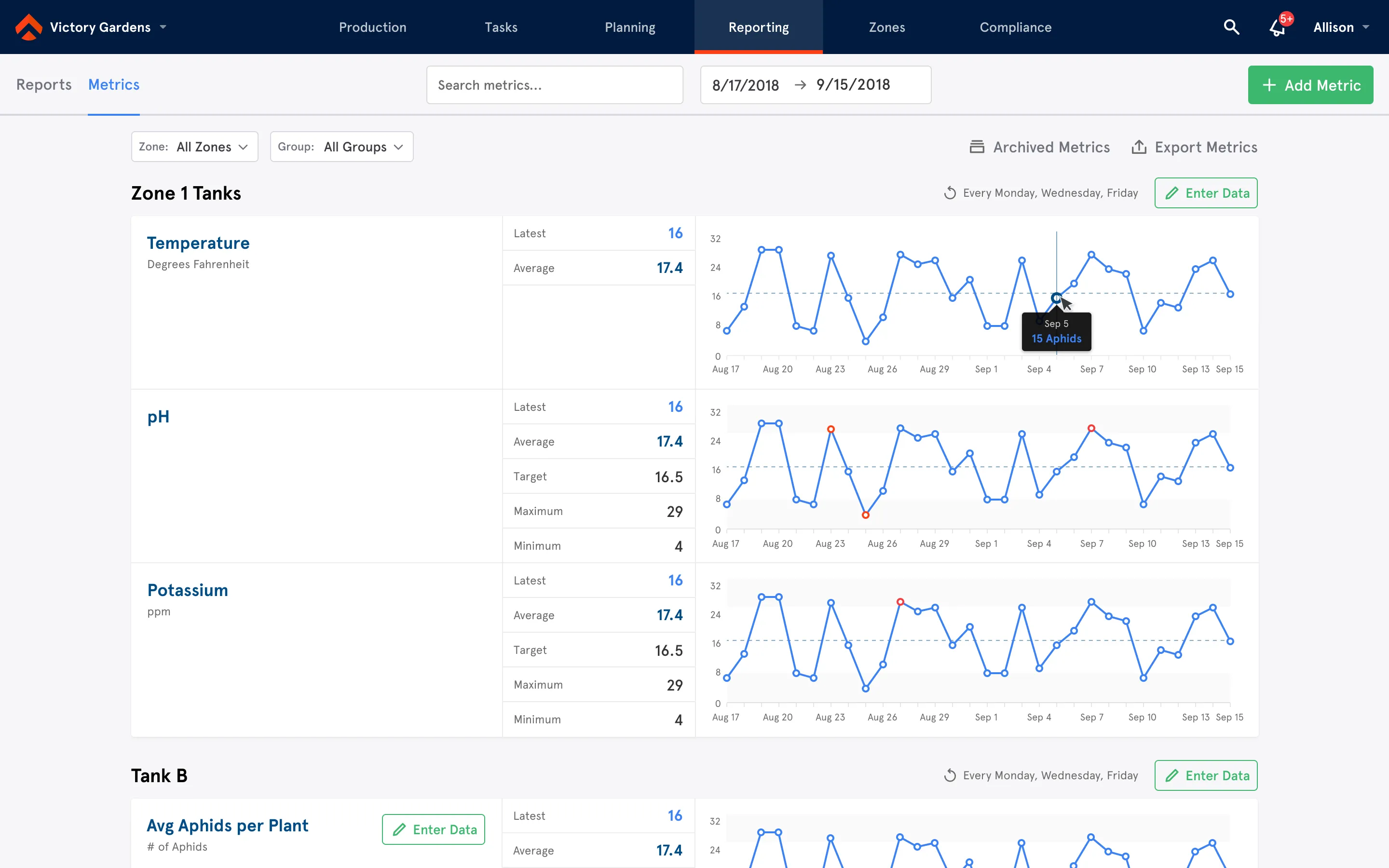Open the global search magnifier
Screen dimensions: 1389x868
[x=1231, y=27]
